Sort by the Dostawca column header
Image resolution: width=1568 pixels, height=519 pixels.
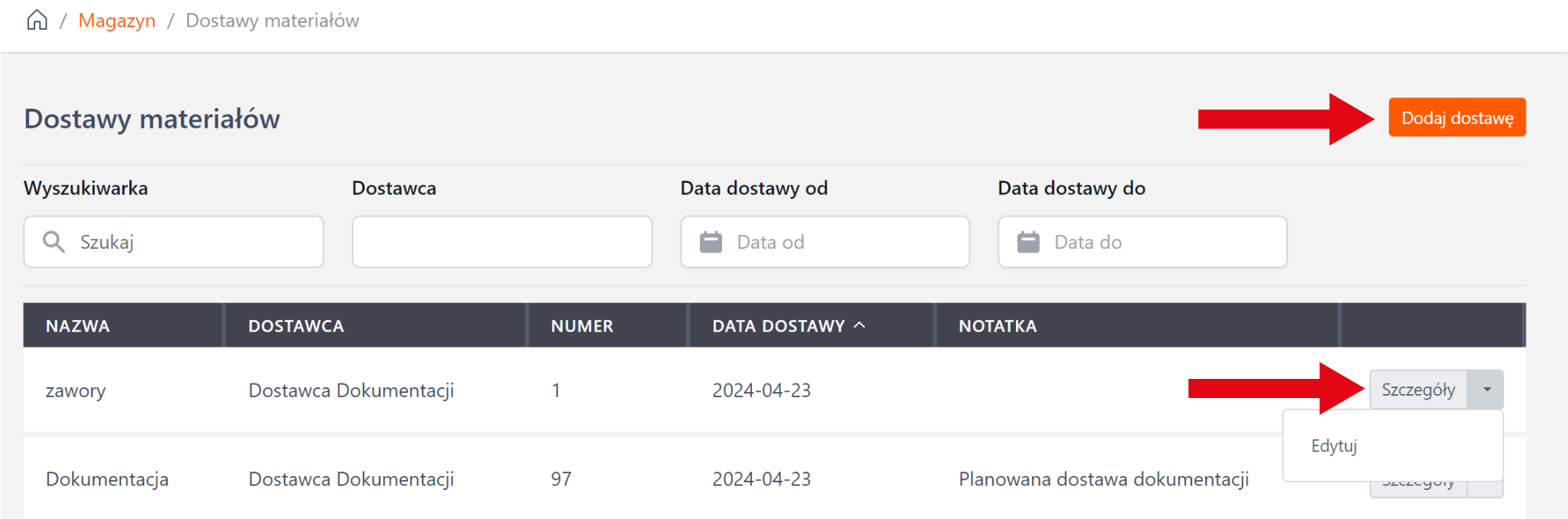pyautogui.click(x=296, y=326)
